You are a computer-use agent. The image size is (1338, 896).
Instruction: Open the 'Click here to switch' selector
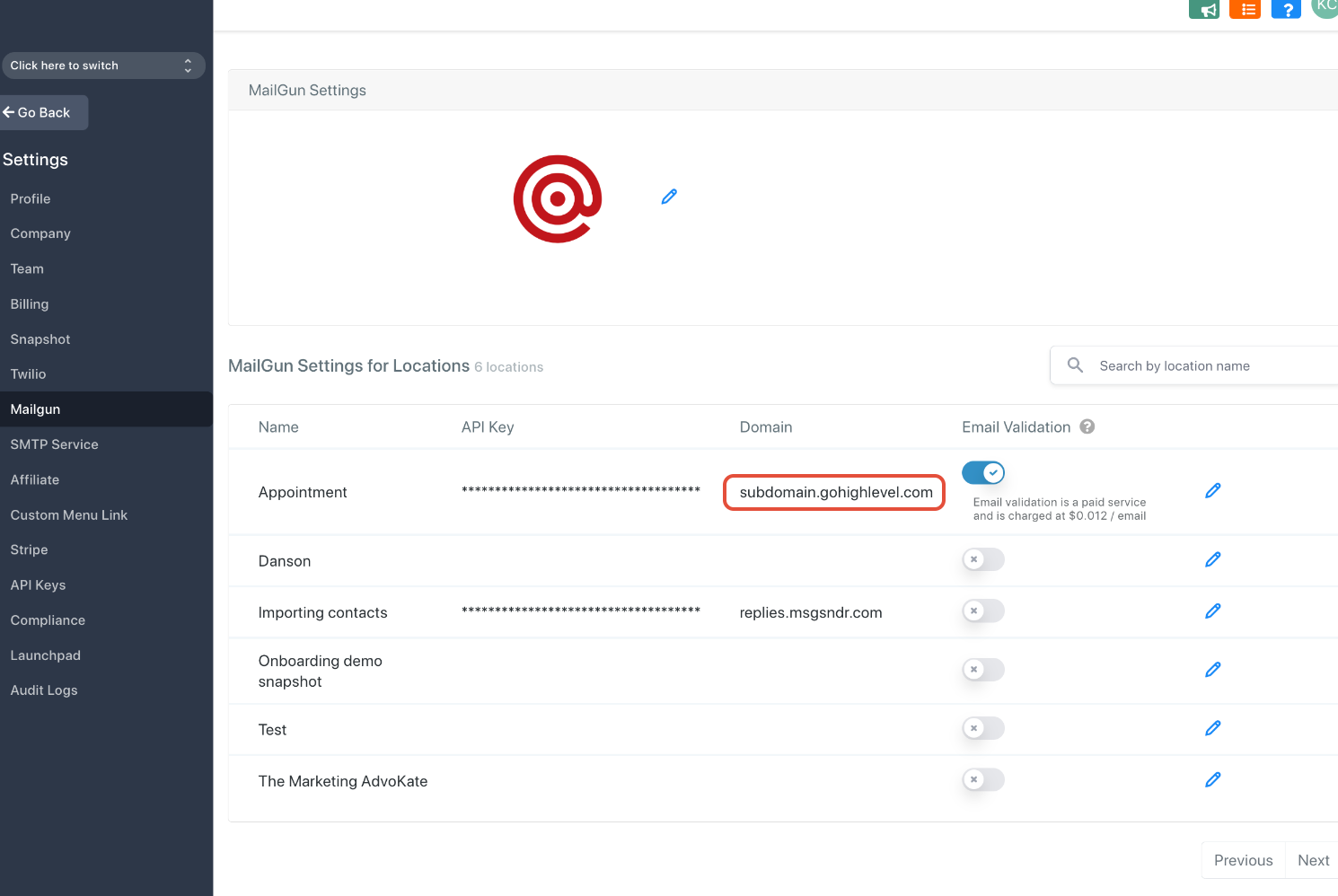click(x=103, y=65)
